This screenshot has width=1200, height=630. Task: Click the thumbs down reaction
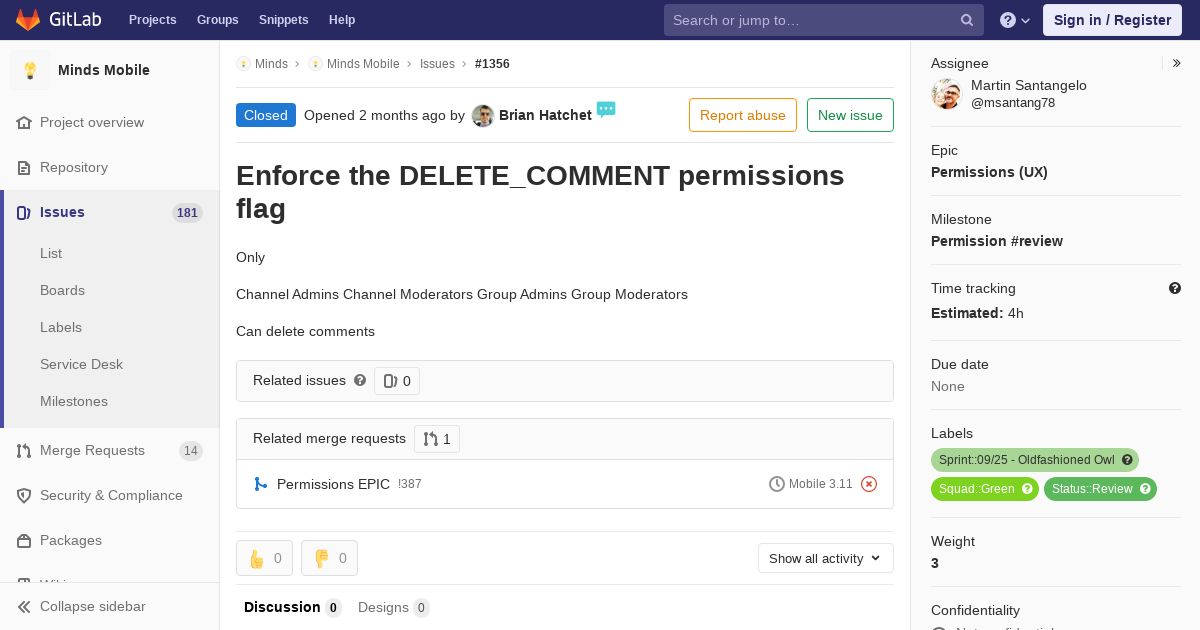(329, 558)
